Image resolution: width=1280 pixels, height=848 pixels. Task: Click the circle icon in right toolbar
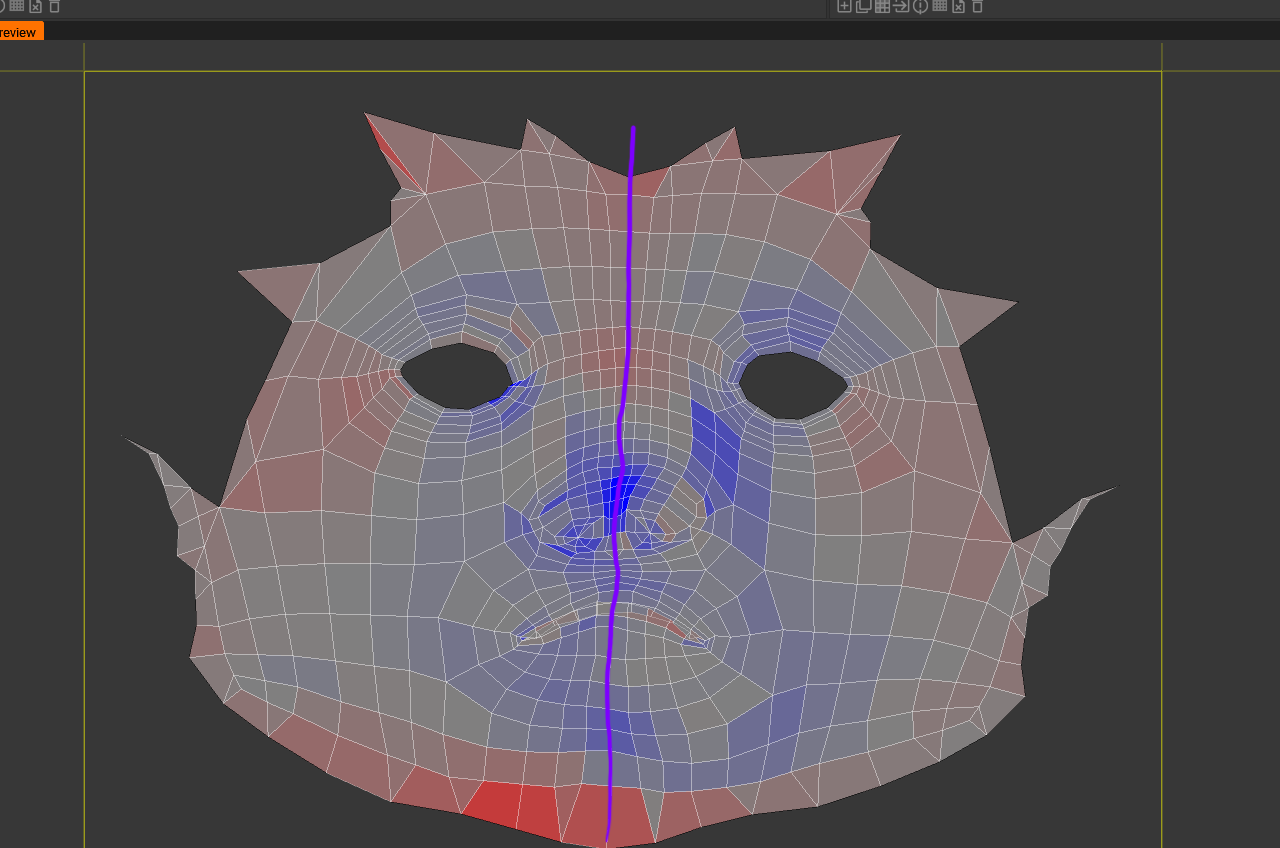coord(920,6)
